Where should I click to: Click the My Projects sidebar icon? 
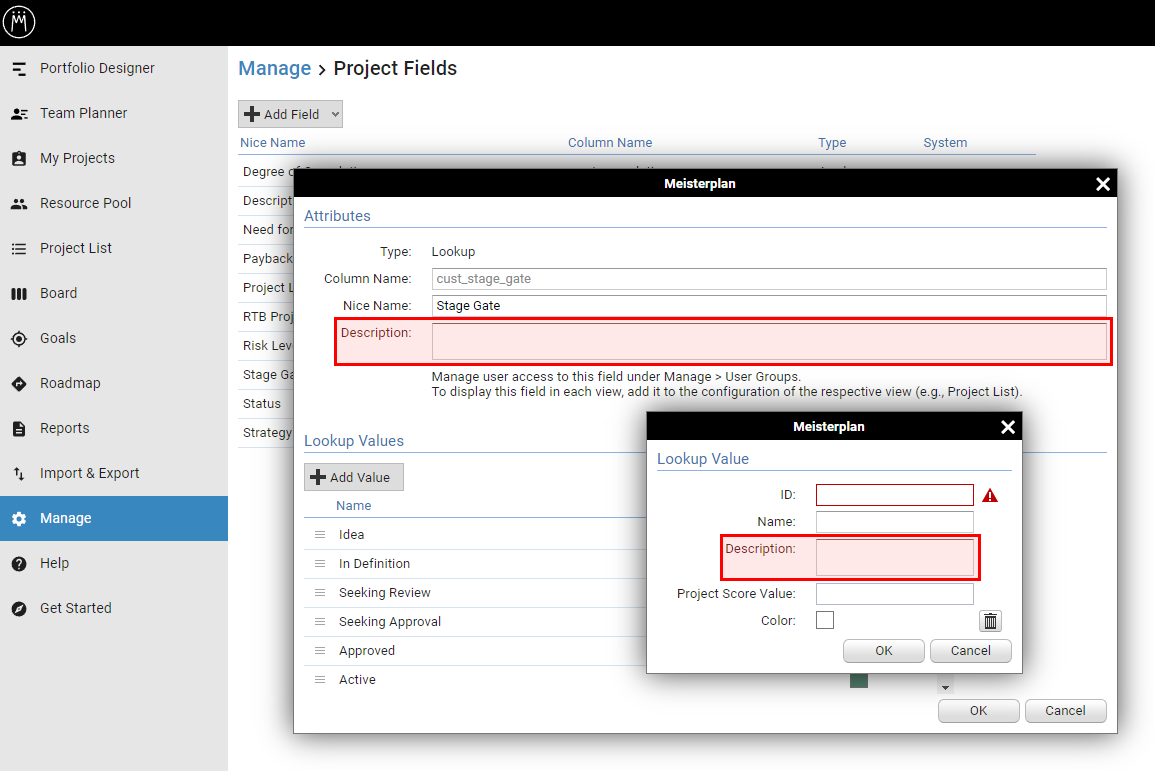pos(19,158)
